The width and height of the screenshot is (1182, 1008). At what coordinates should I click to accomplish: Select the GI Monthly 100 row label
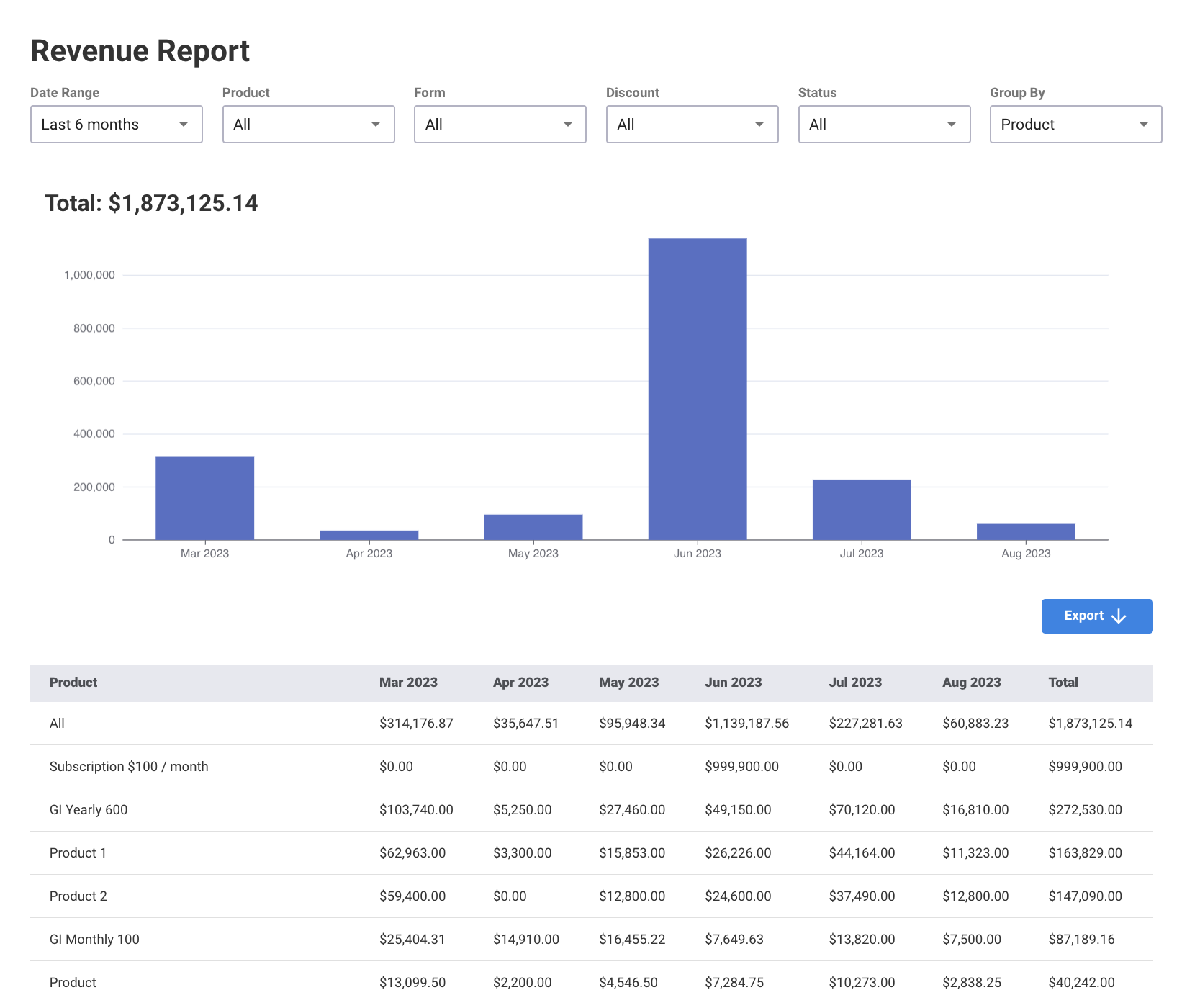[x=94, y=940]
